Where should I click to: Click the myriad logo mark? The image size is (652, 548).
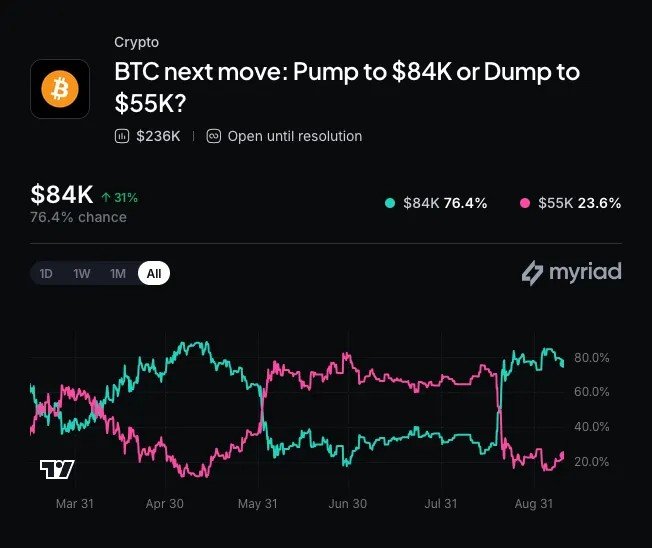click(532, 273)
